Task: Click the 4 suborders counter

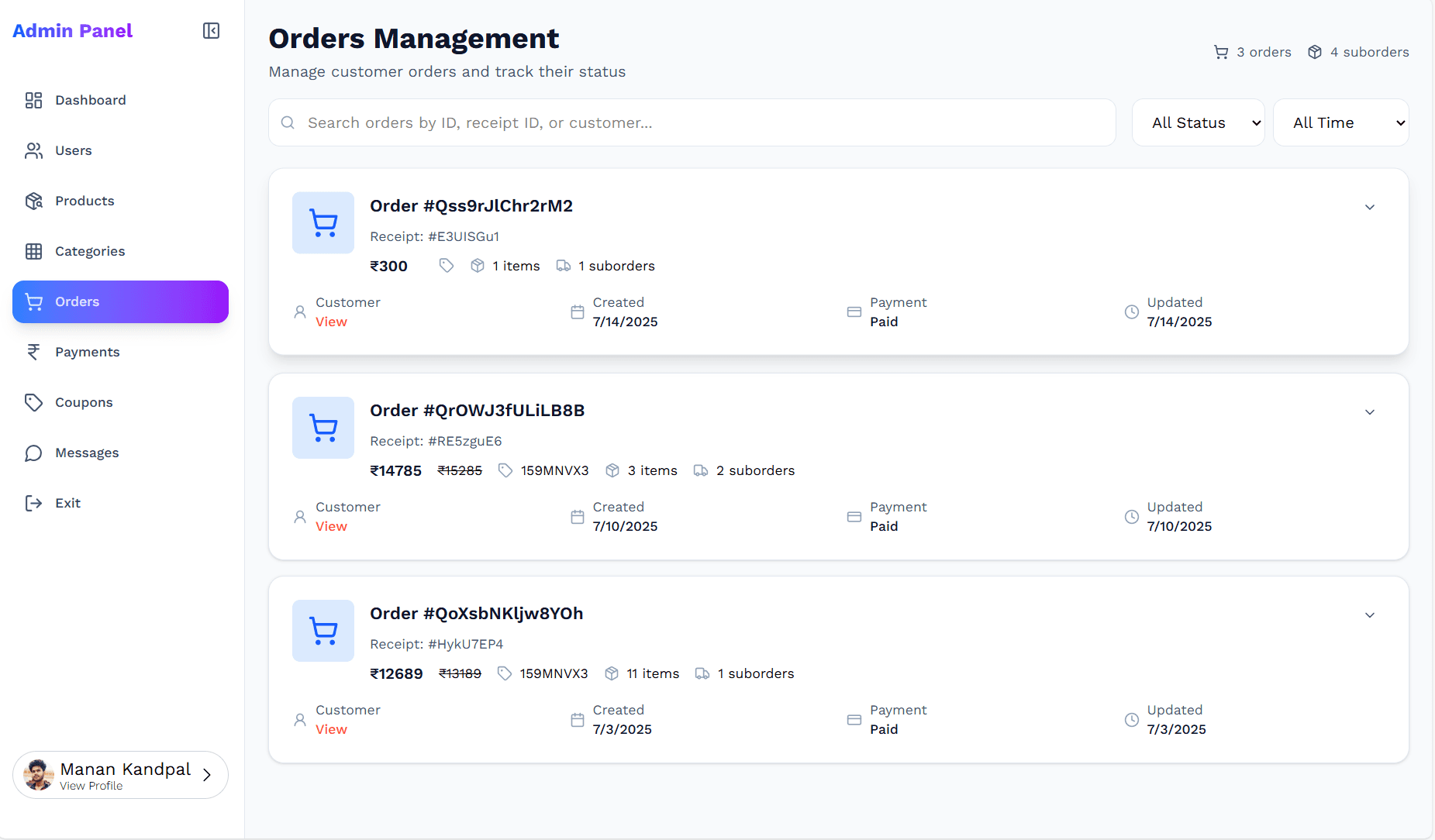Action: [1359, 52]
